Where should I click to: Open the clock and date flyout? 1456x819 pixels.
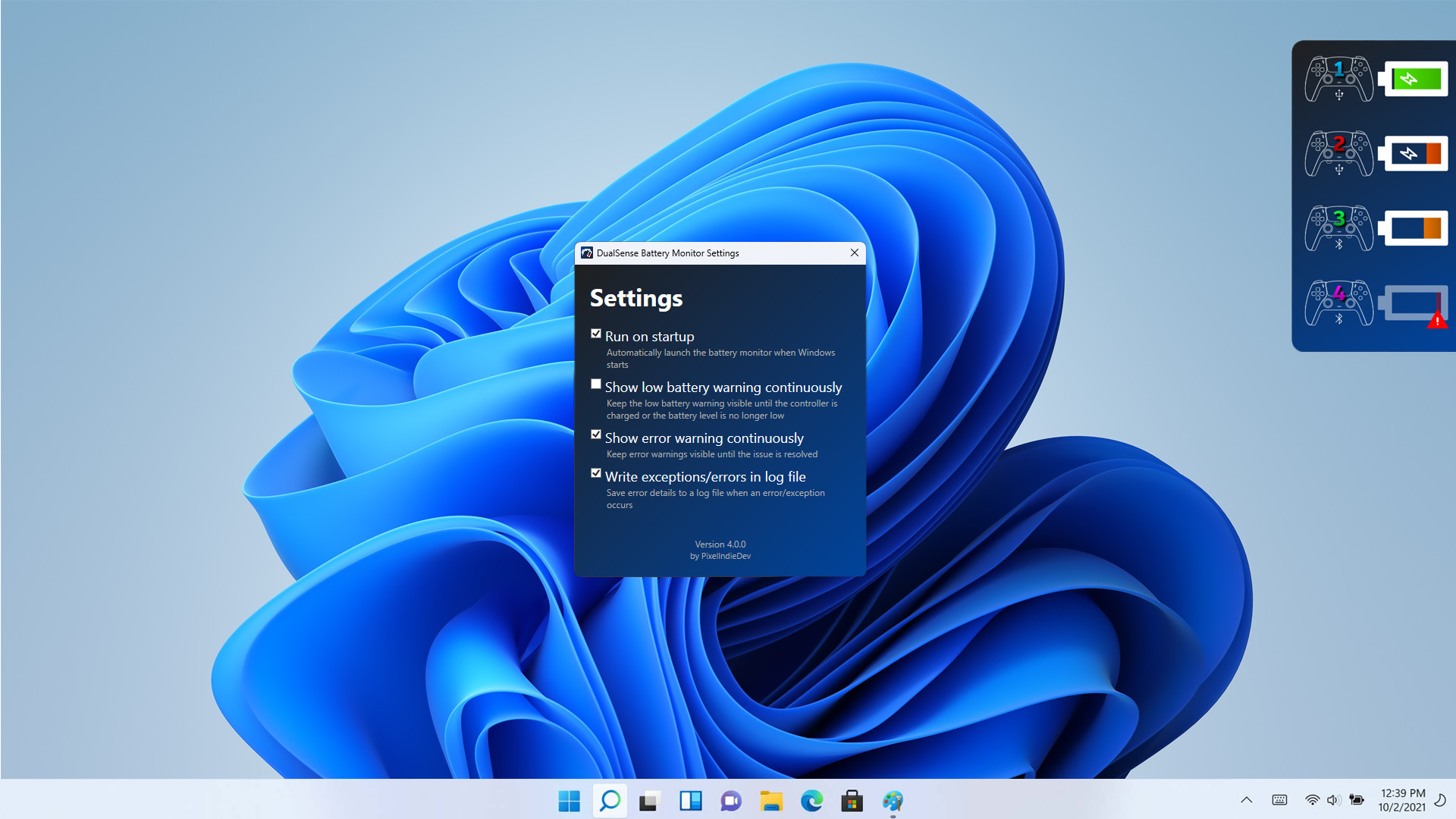click(1402, 800)
